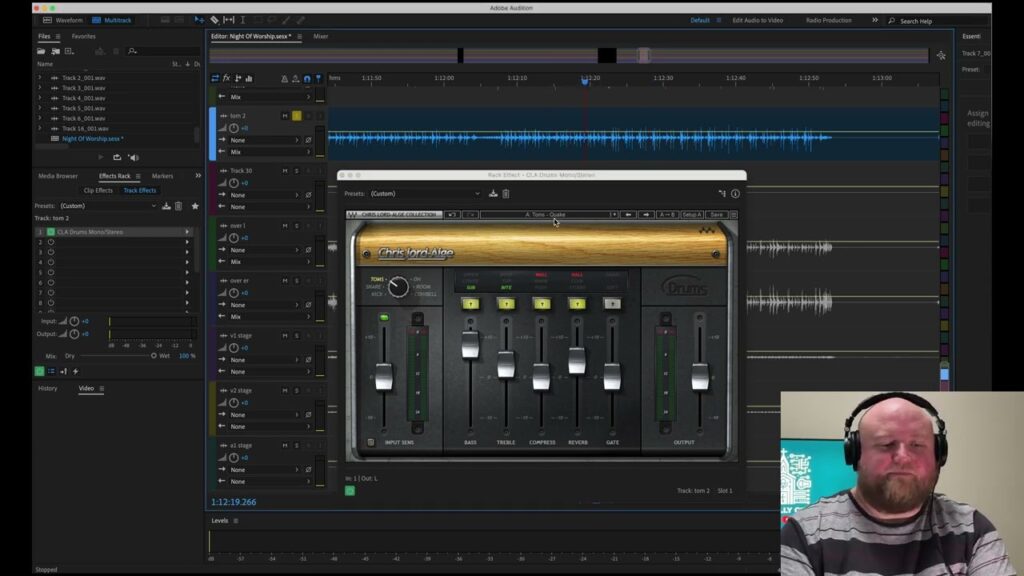The height and width of the screenshot is (576, 1024).
Task: Expand the Track 2_001.wav tree item
Action: pos(40,77)
